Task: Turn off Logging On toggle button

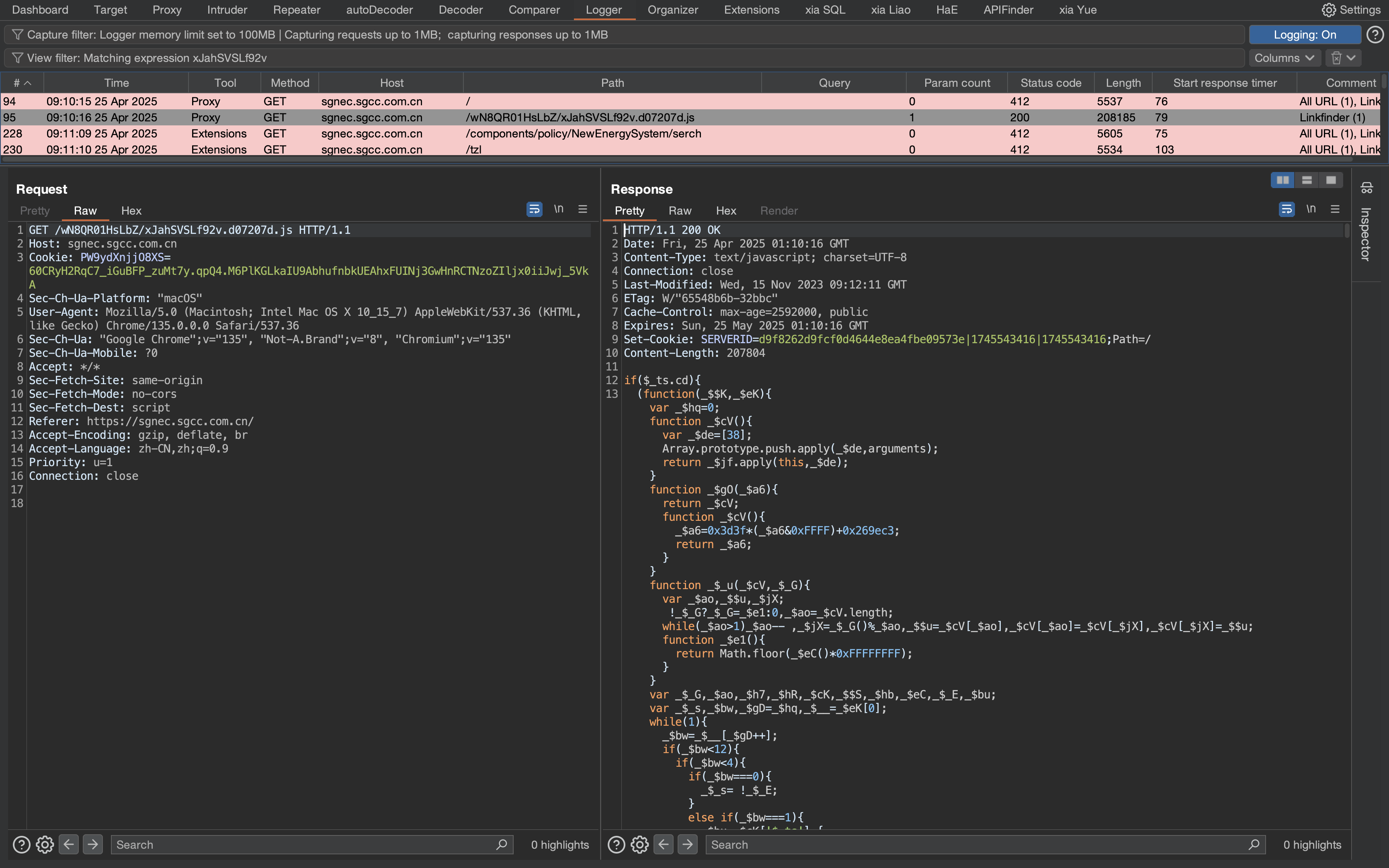Action: pos(1304,35)
